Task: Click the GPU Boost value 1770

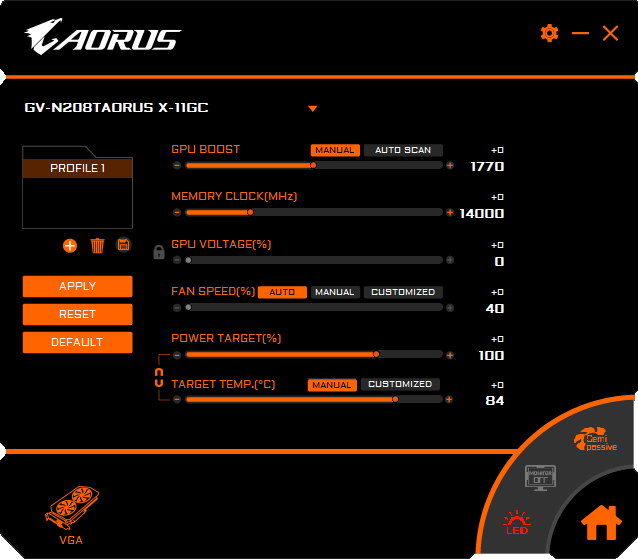Action: coord(487,167)
